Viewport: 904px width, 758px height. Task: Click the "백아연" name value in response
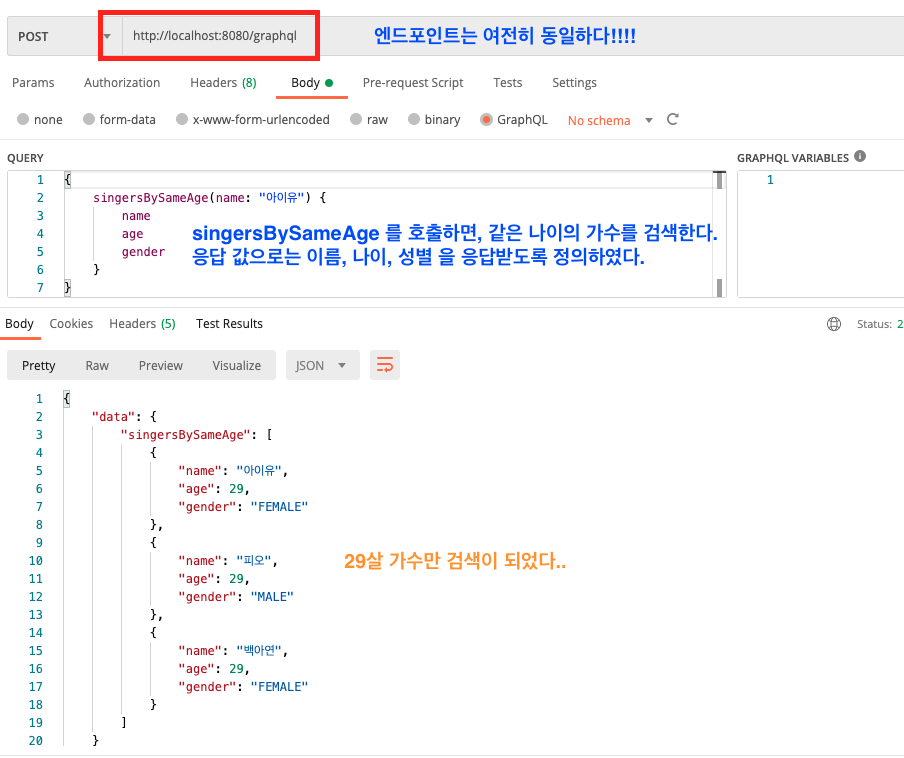259,651
